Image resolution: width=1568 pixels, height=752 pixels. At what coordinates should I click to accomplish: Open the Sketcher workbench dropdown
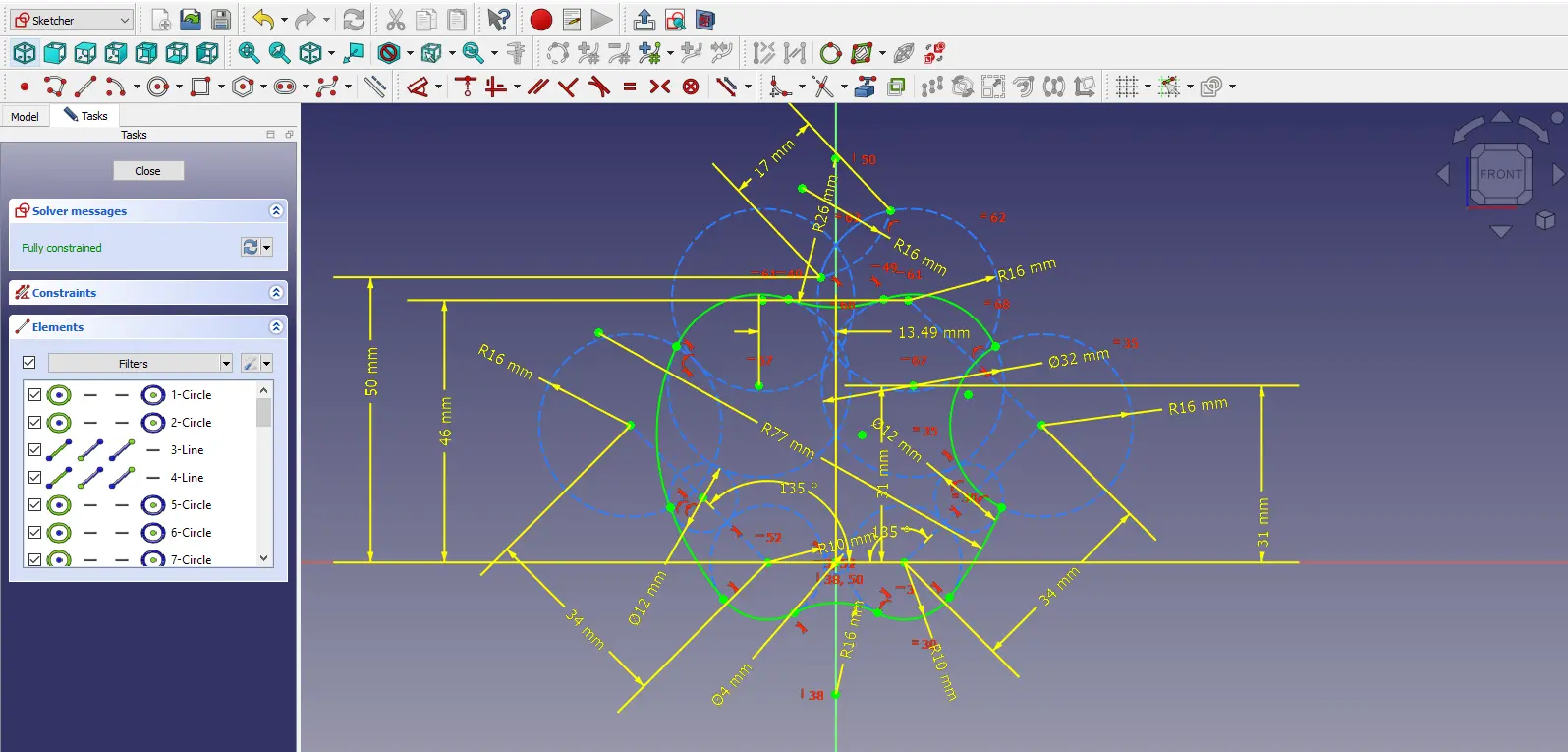(x=72, y=20)
